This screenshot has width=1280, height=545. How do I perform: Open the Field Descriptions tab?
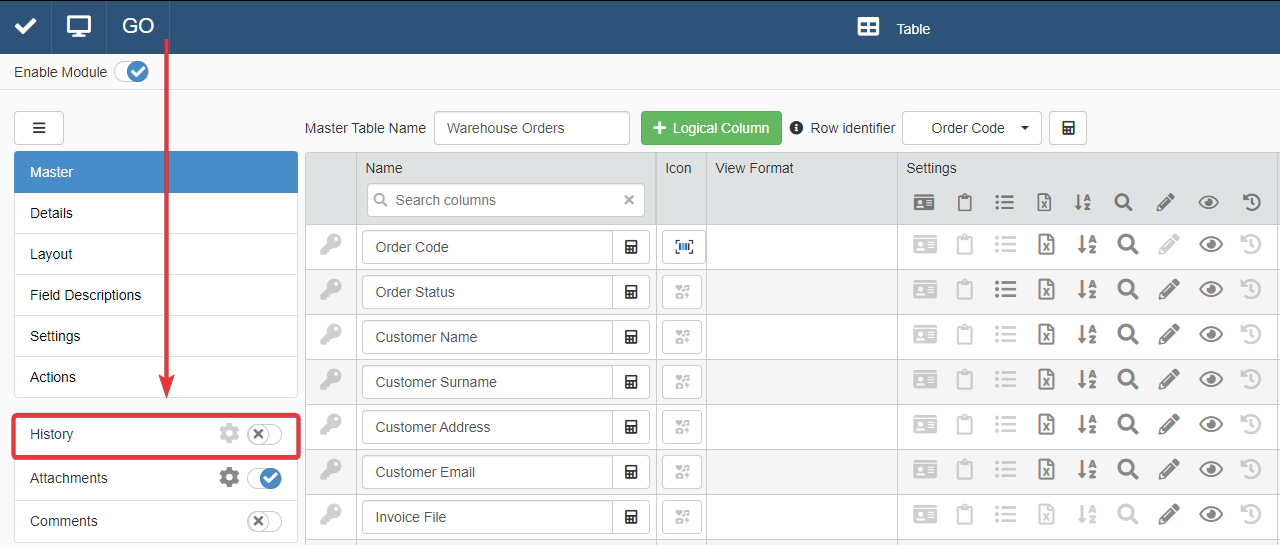tap(85, 295)
